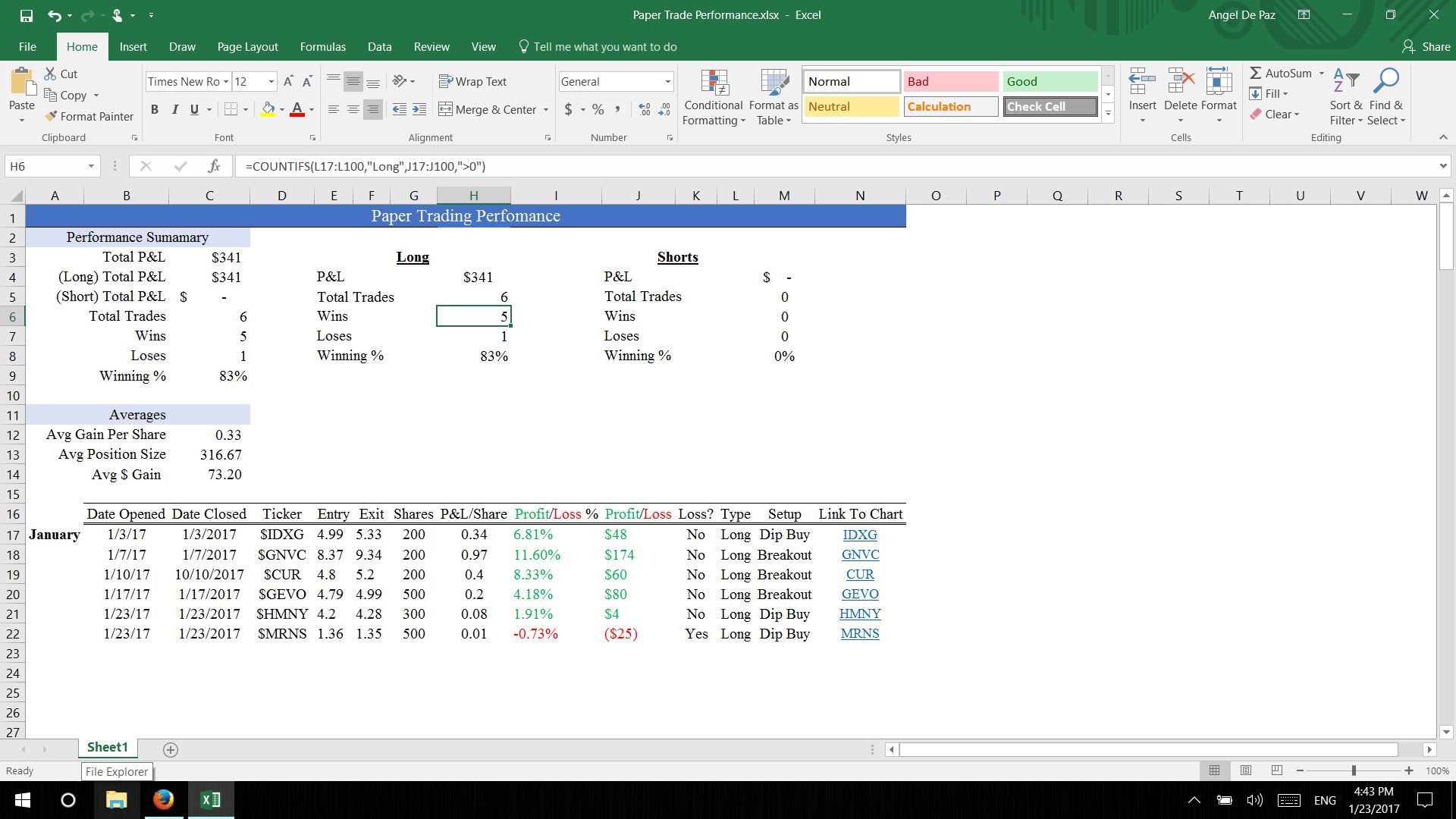Click the Increase Font Size icon
The width and height of the screenshot is (1456, 819).
point(288,81)
